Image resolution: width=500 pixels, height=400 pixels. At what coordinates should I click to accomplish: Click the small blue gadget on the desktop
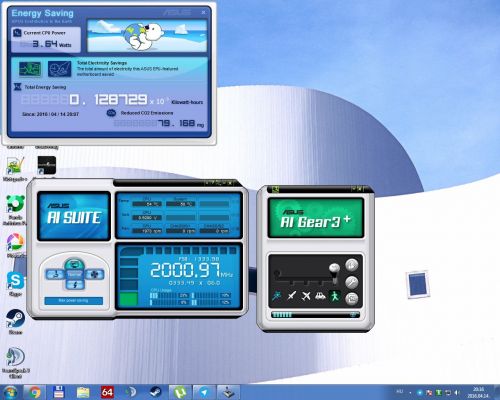tap(417, 284)
